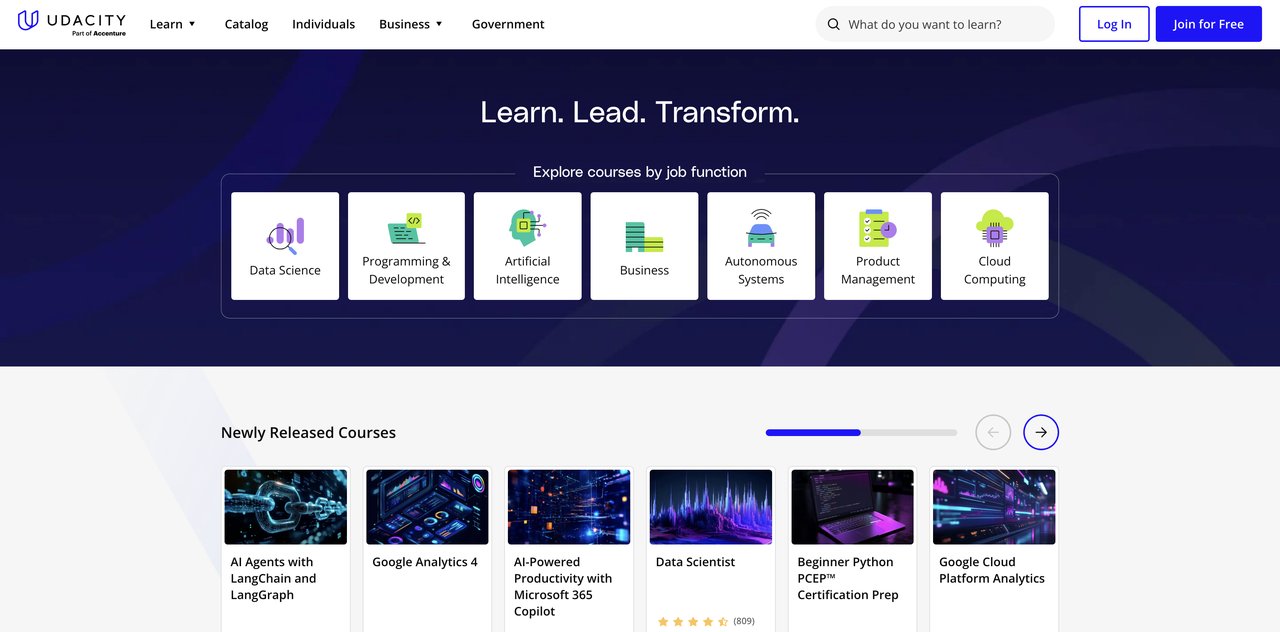This screenshot has width=1280, height=632.
Task: Expand the Business dropdown menu
Action: coord(411,24)
